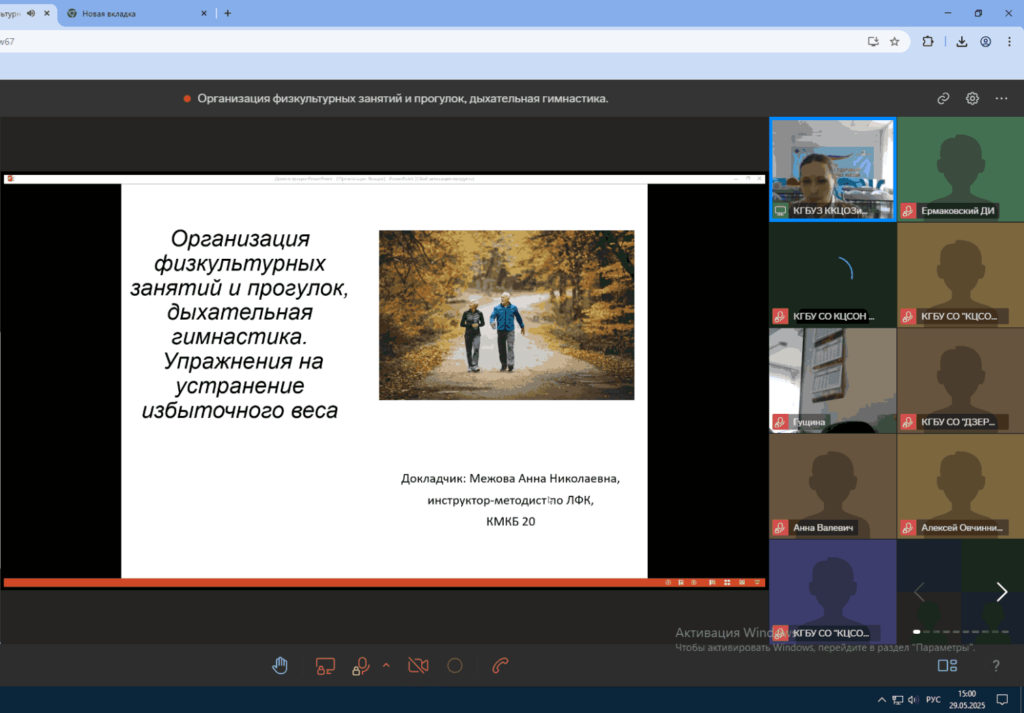This screenshot has width=1024, height=713.
Task: Select the КГБУ СО "ДЗЕР... participant tile
Action: (961, 380)
